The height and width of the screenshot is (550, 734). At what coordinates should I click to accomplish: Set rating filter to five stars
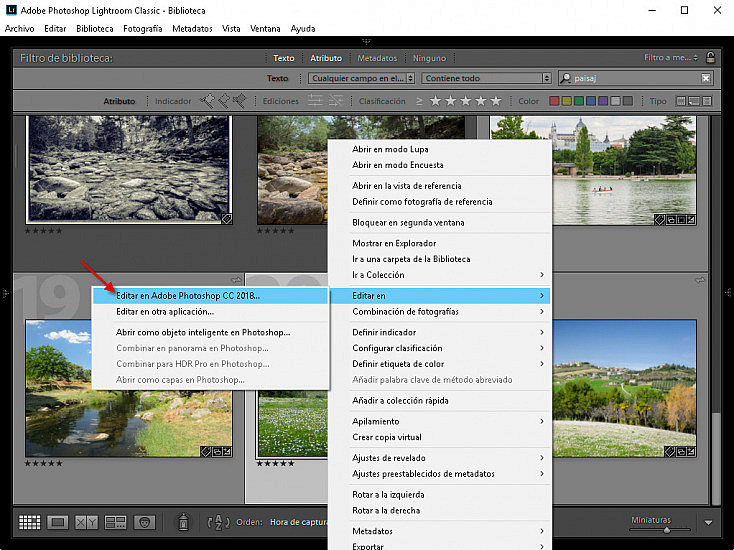[496, 101]
